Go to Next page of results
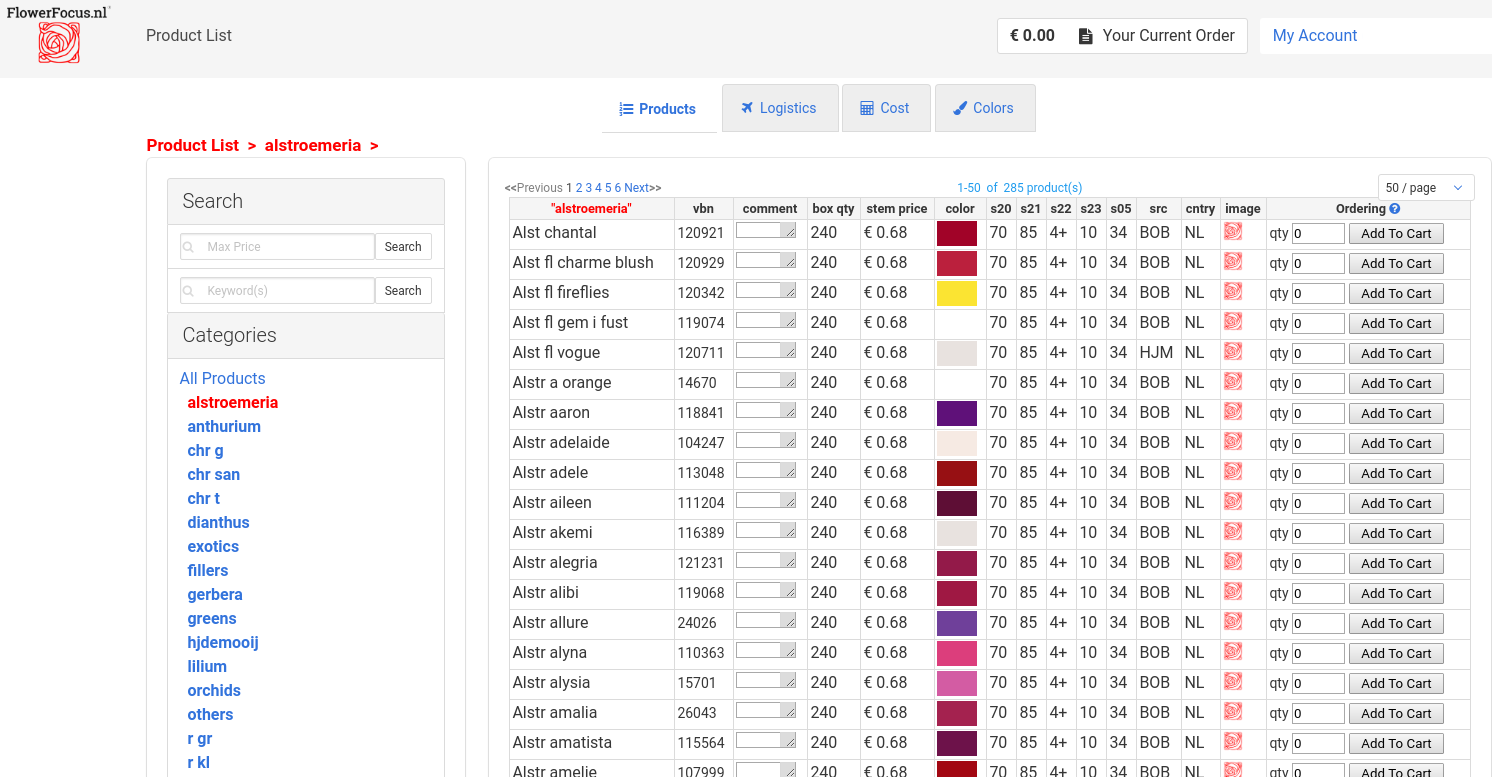The width and height of the screenshot is (1492, 777). (x=637, y=188)
